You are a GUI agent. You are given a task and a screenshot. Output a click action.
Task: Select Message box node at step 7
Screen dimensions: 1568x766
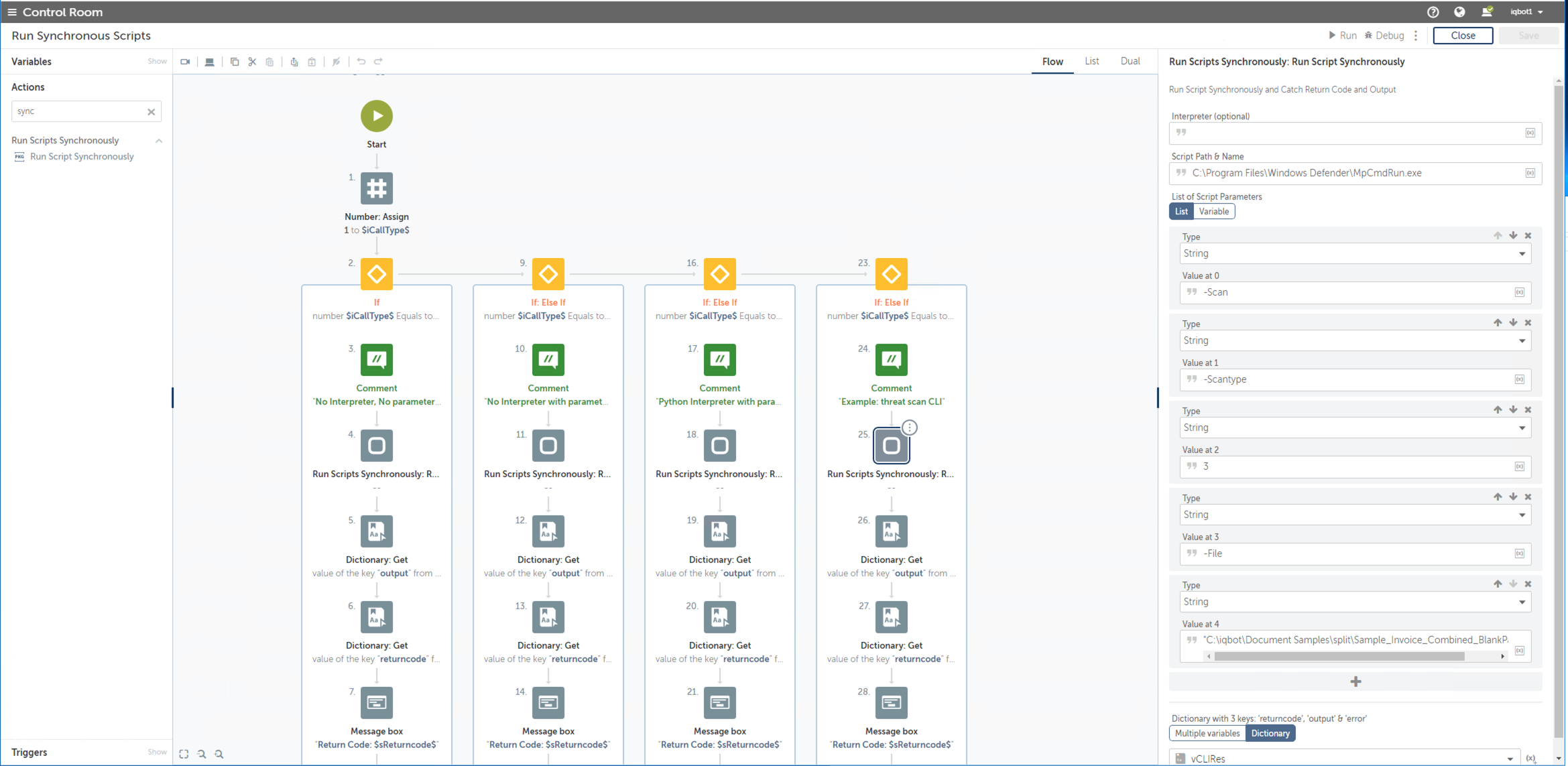[x=377, y=702]
